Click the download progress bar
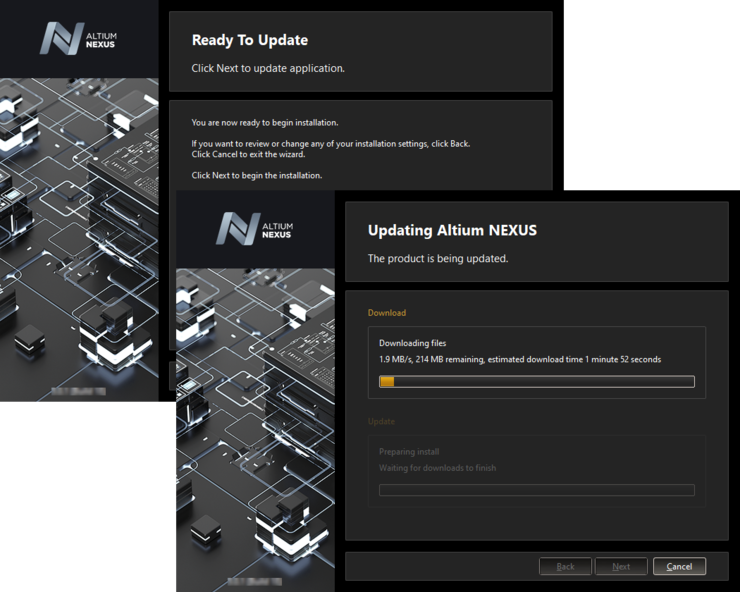 [x=537, y=381]
